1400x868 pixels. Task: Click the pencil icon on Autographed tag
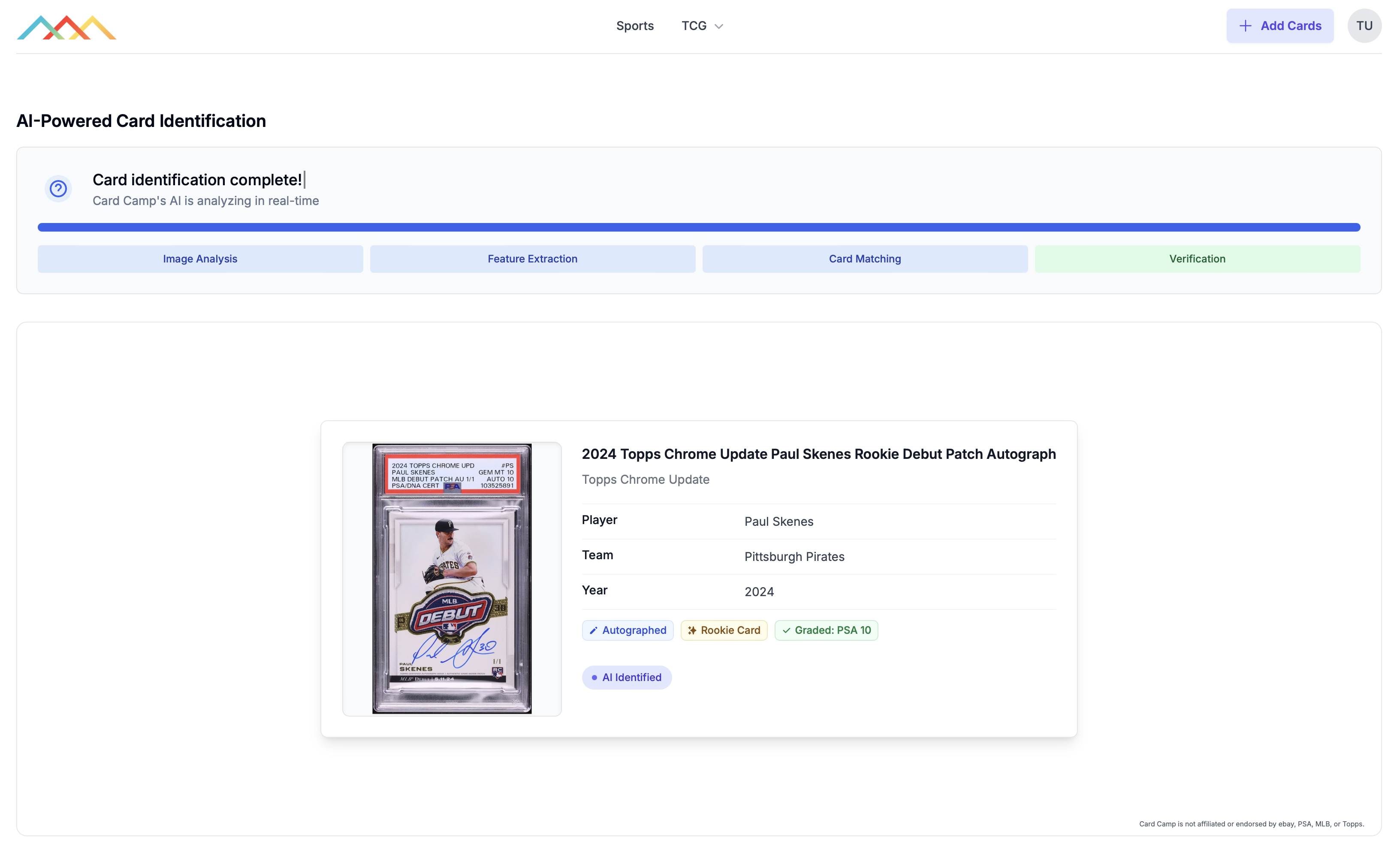[594, 630]
